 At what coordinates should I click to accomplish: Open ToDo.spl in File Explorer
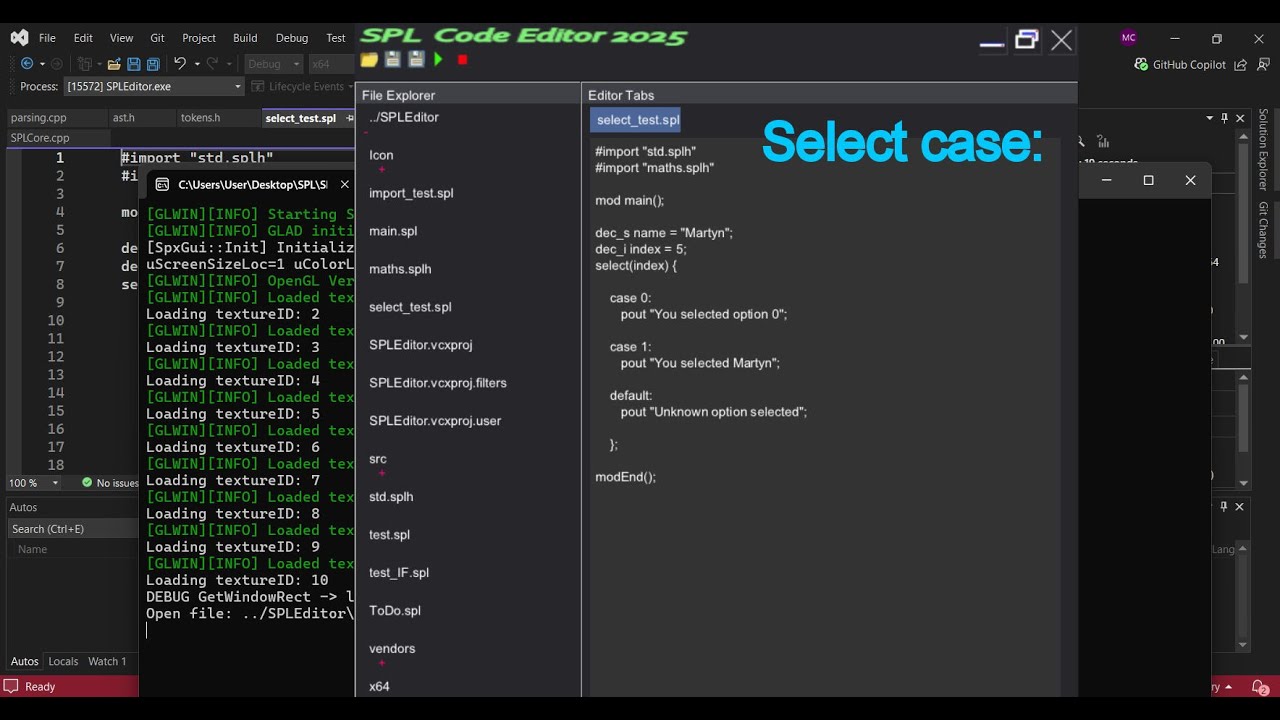pos(395,611)
